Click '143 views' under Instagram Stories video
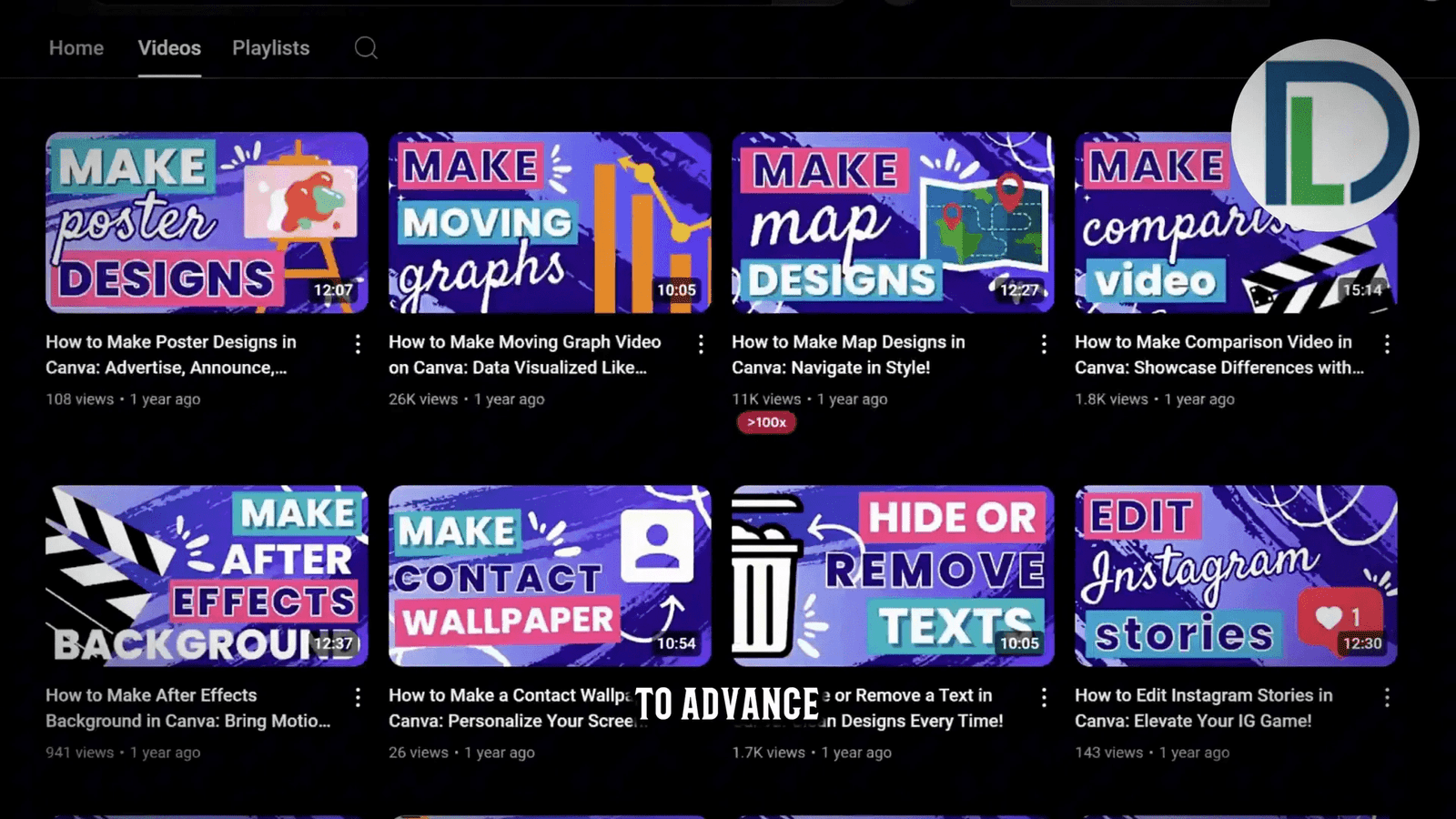 1108,753
